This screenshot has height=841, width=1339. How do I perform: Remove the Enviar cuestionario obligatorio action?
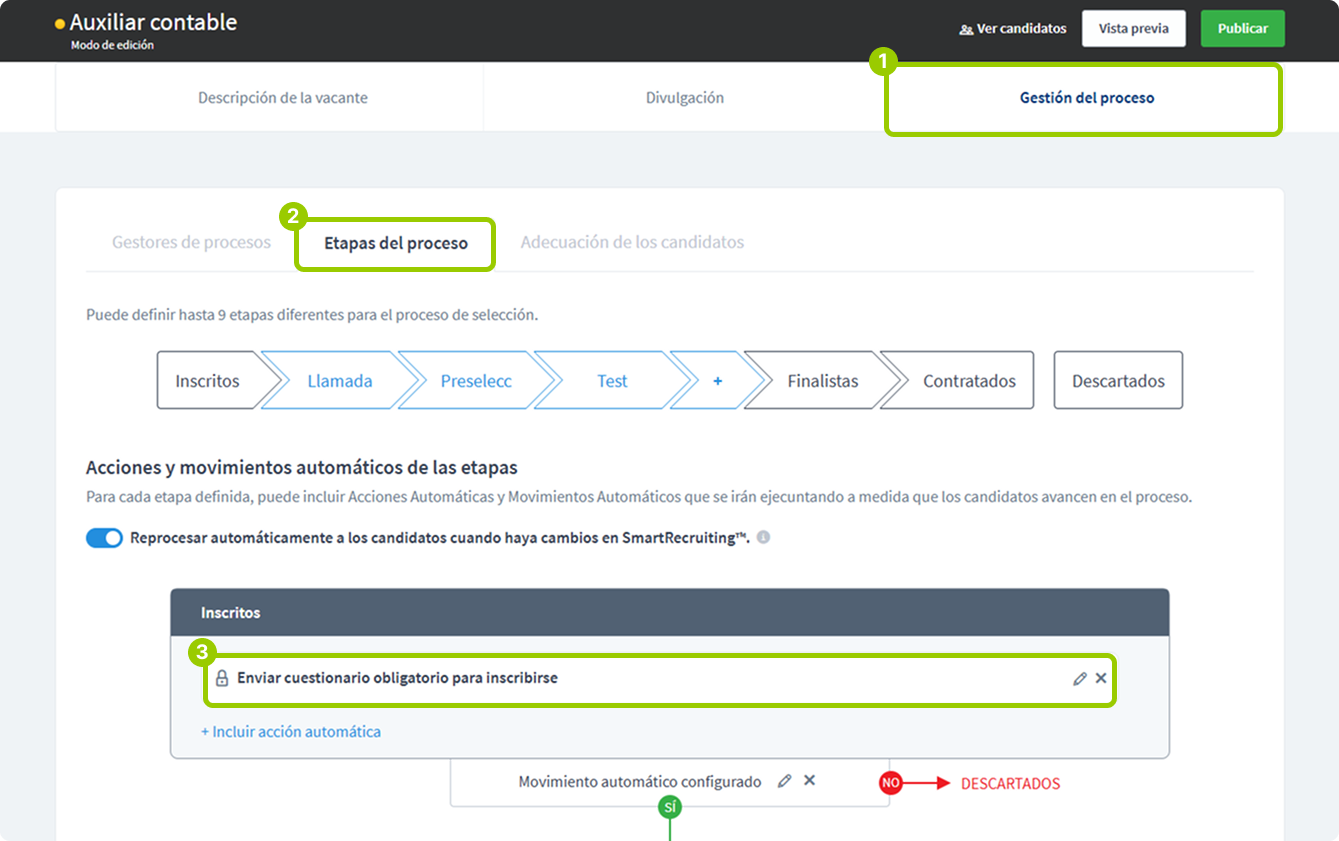tap(1101, 678)
